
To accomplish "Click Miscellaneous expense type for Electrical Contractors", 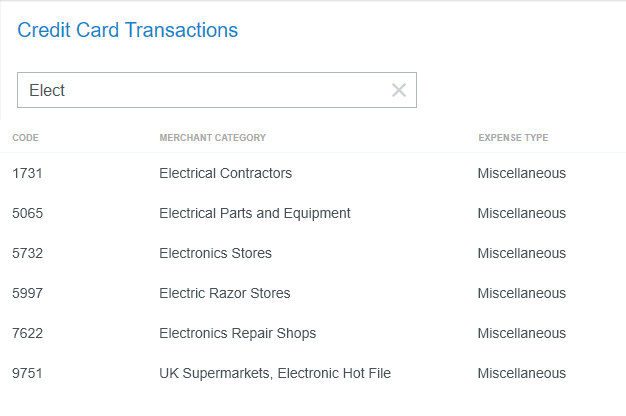I will pos(521,173).
